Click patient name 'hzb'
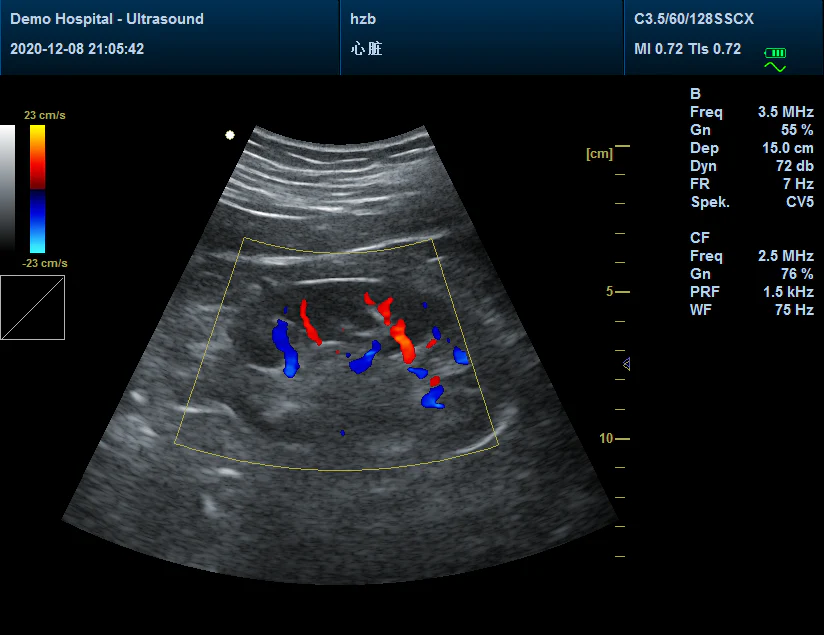This screenshot has width=824, height=635. tap(363, 19)
